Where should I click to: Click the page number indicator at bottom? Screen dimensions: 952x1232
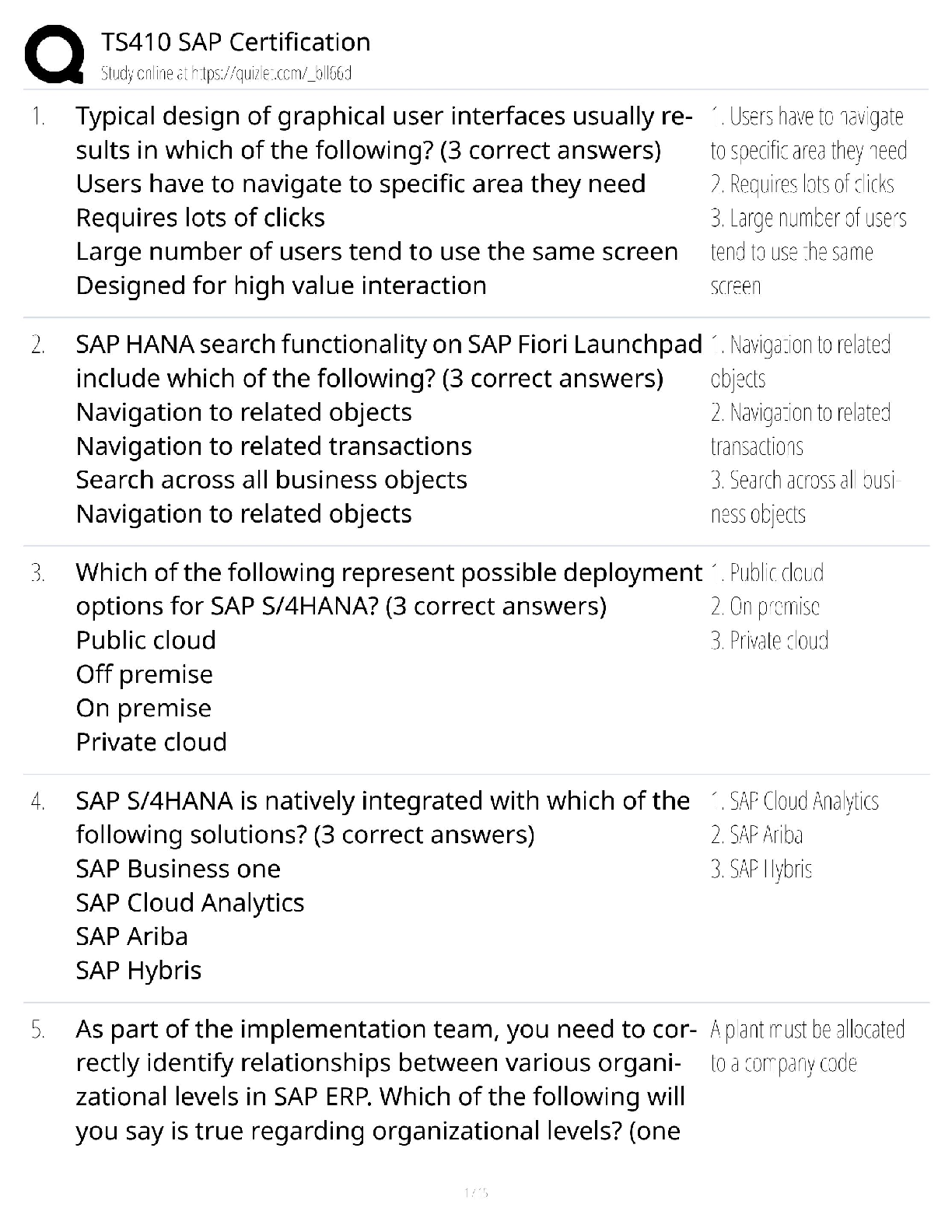pyautogui.click(x=475, y=1192)
